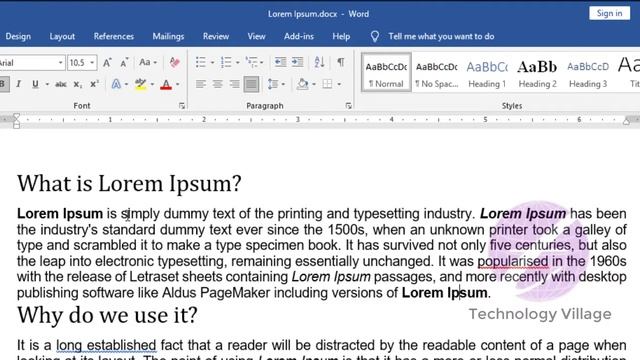Open the View tab
The image size is (640, 360).
(256, 36)
